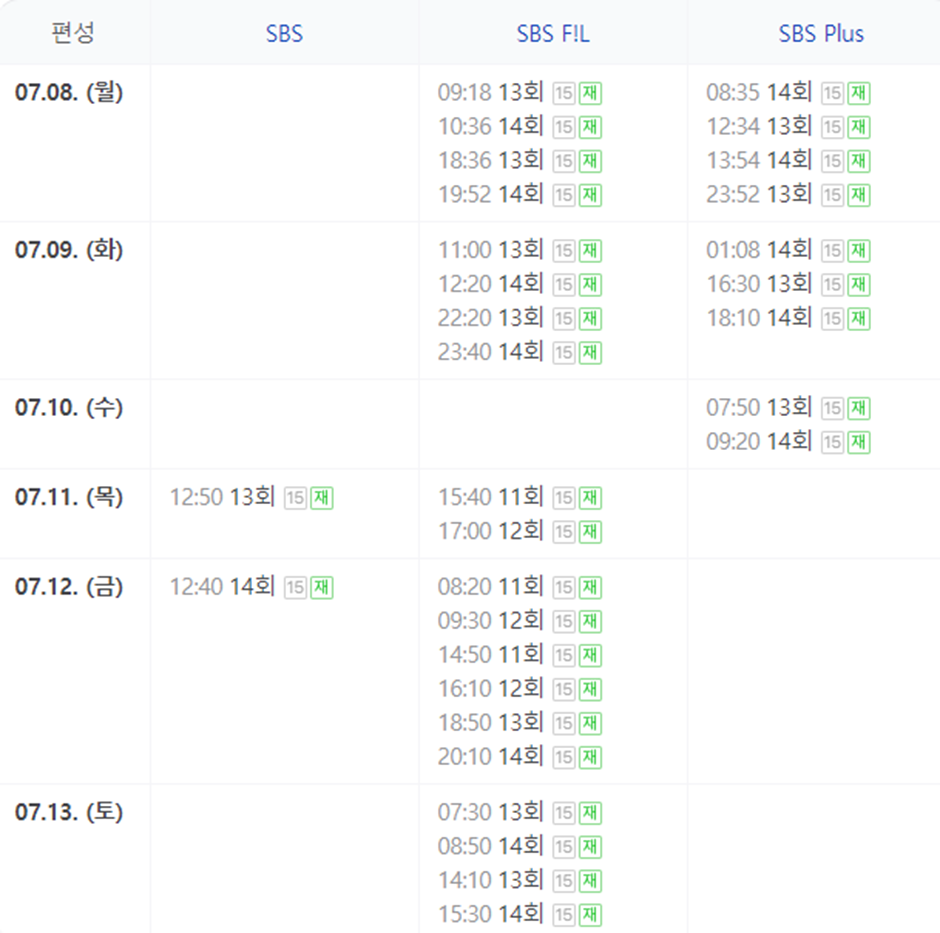Click the 18:10 14회 schedule entry
940x933 pixels.
point(759,318)
